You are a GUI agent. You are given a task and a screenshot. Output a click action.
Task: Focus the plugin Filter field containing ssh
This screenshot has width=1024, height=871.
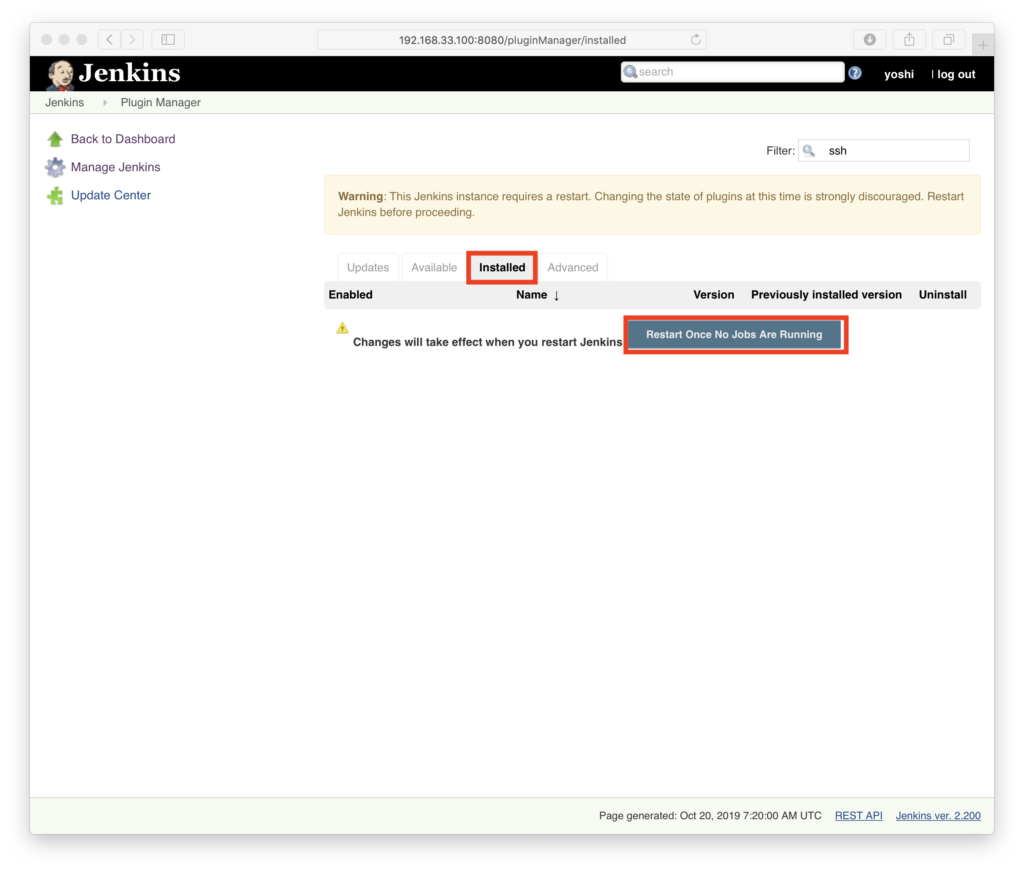pyautogui.click(x=884, y=151)
